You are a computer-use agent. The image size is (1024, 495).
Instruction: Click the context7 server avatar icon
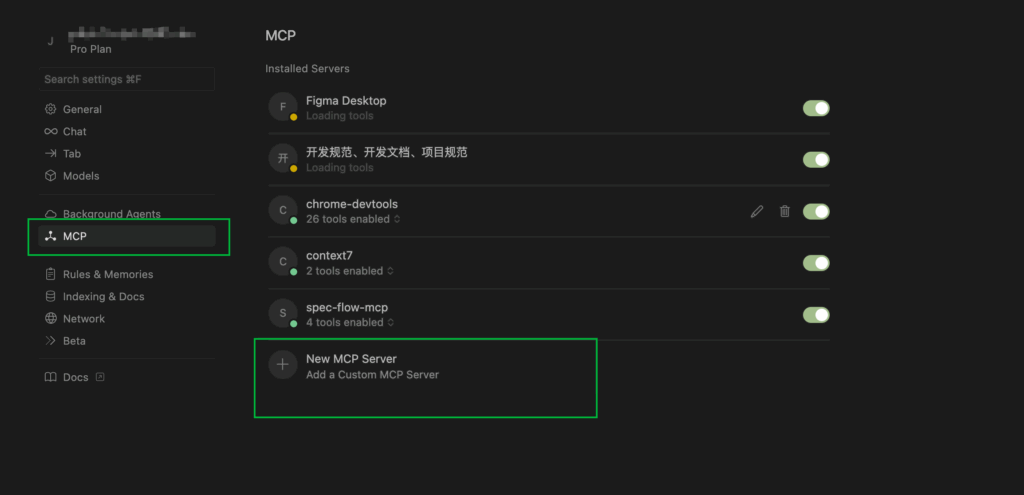(x=283, y=262)
